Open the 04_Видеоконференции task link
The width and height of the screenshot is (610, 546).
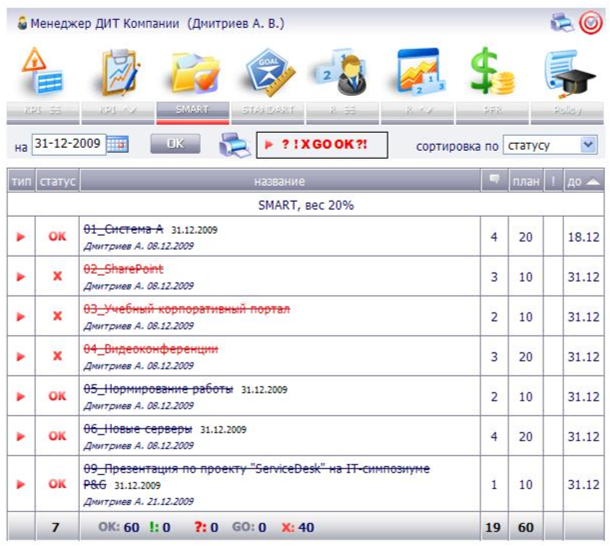(x=151, y=349)
